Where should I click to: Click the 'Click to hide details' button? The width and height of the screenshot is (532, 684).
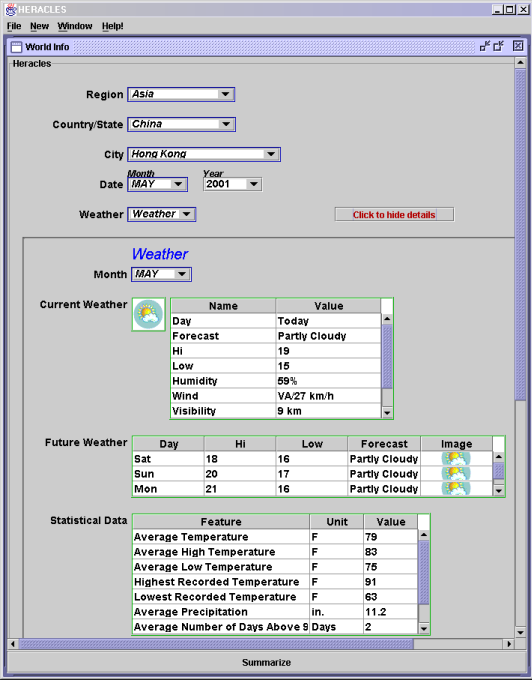[394, 215]
